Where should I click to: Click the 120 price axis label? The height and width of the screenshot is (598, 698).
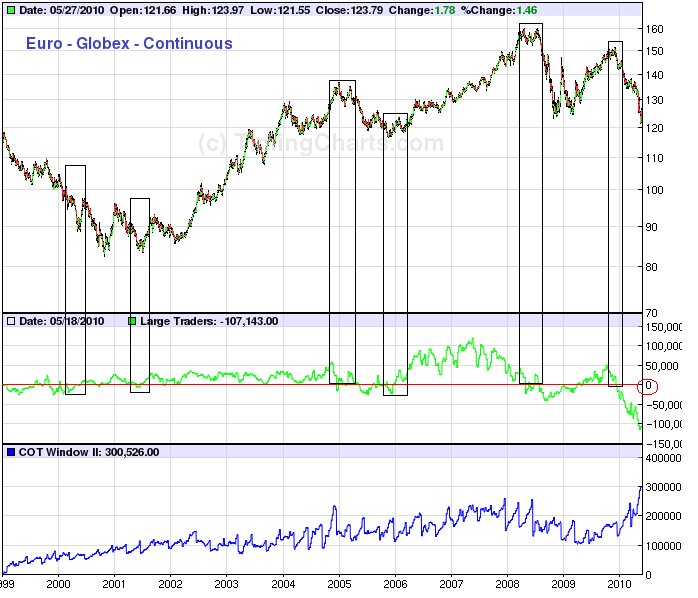[654, 128]
